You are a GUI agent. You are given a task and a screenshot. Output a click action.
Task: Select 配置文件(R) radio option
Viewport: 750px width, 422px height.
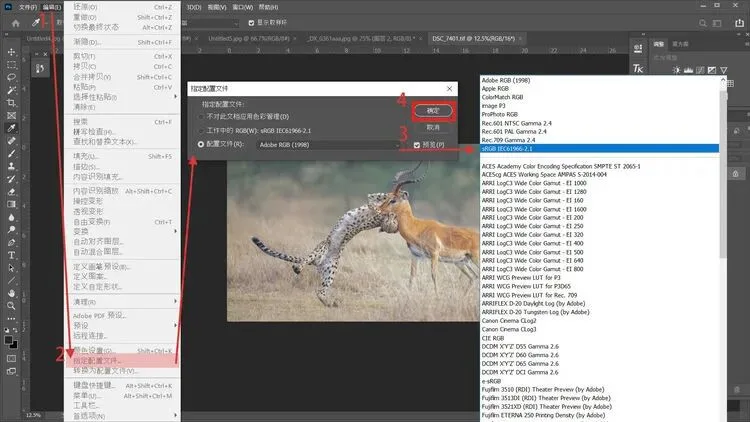pos(200,144)
